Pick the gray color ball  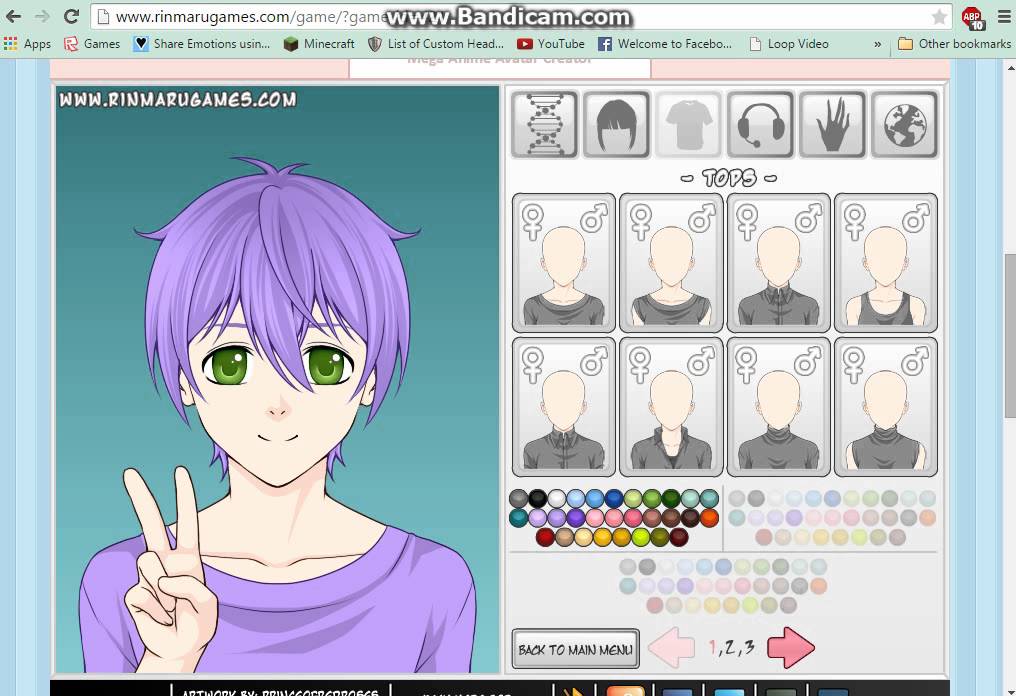pos(518,498)
